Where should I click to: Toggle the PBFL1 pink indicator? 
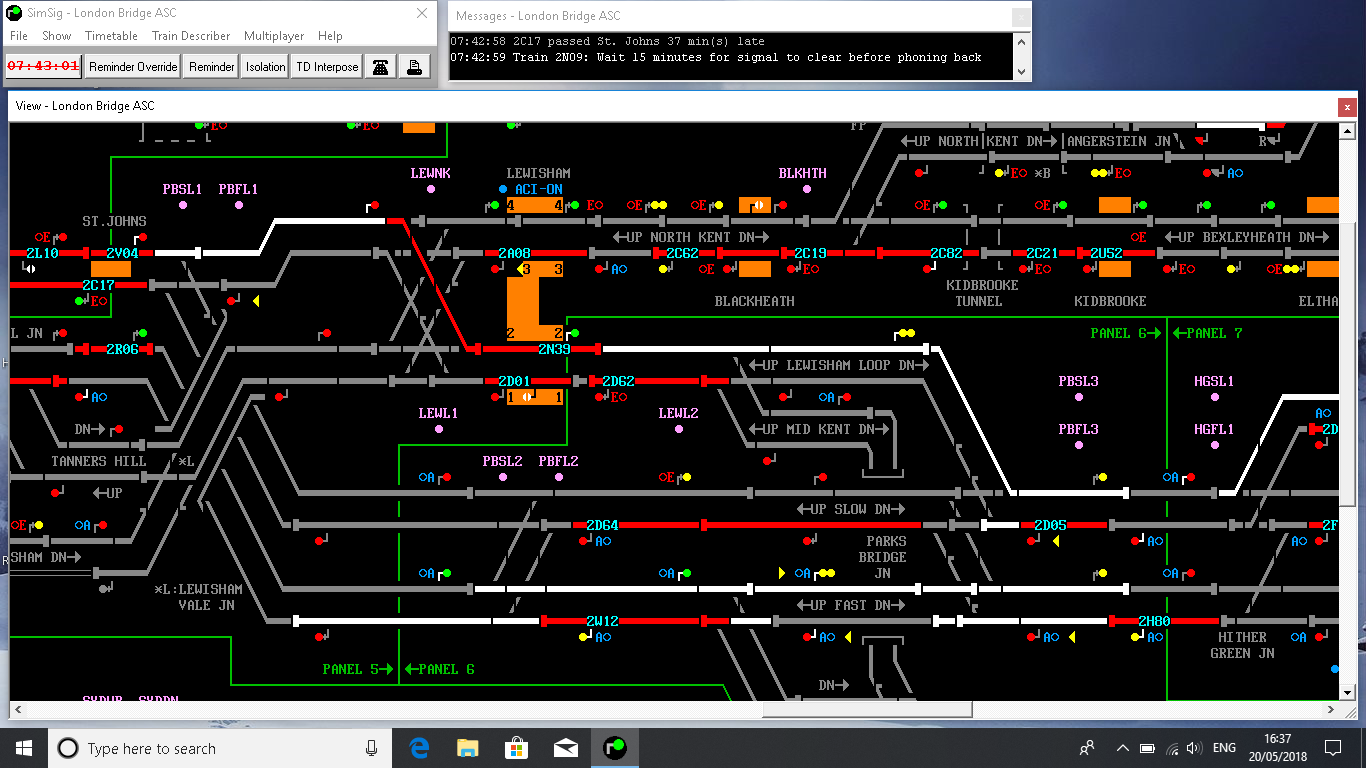(239, 205)
